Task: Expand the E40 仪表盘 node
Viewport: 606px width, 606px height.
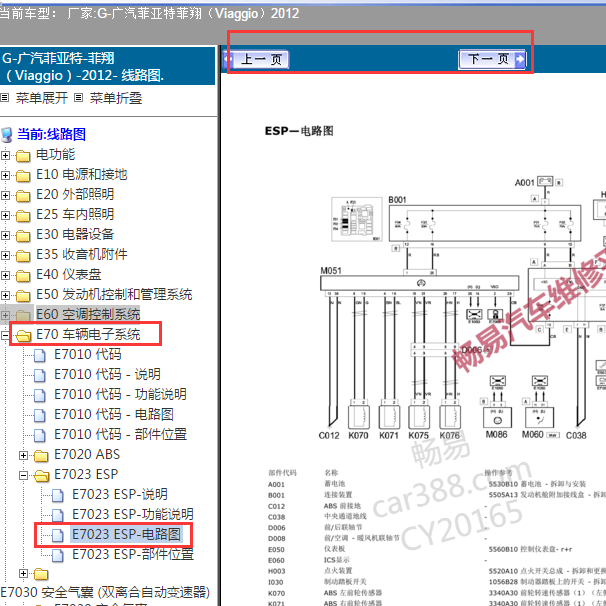Action: click(x=5, y=275)
